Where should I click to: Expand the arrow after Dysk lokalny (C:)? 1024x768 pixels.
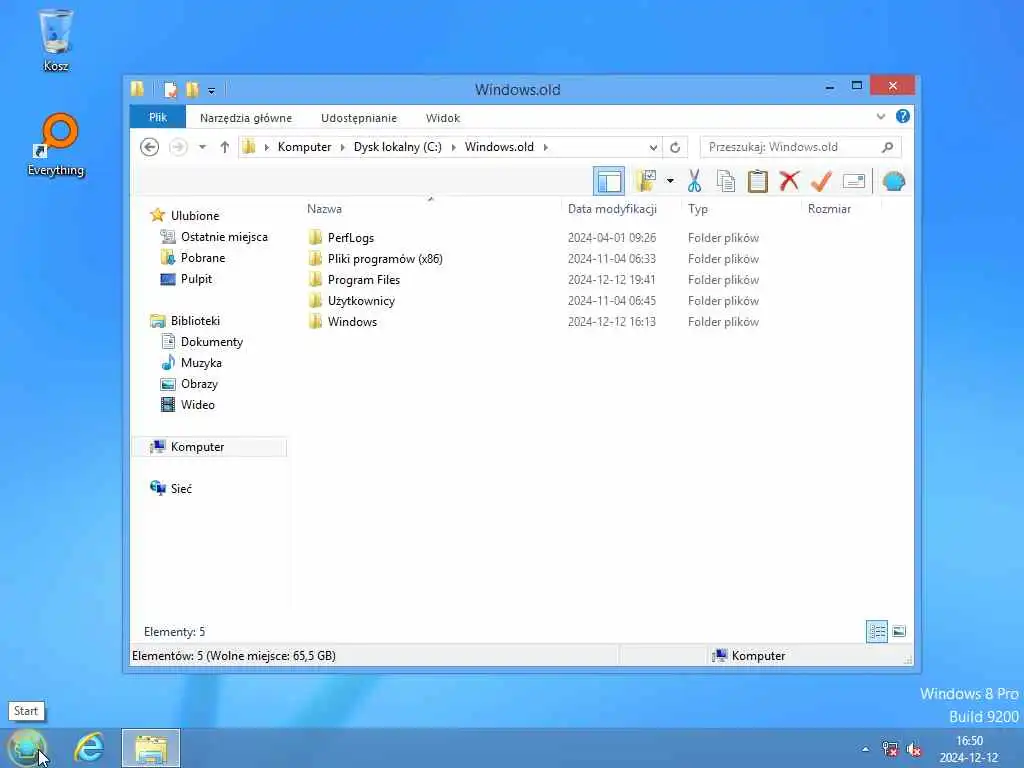[x=453, y=148]
